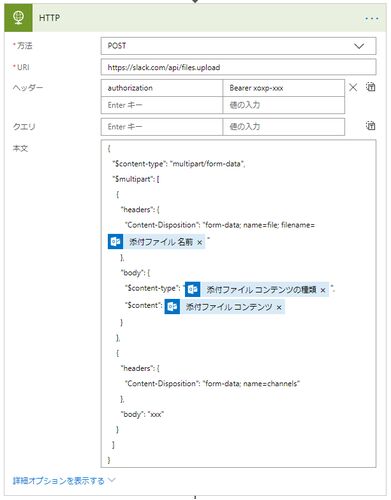Switch headers to text mode icon
This screenshot has width=391, height=500.
(371, 87)
